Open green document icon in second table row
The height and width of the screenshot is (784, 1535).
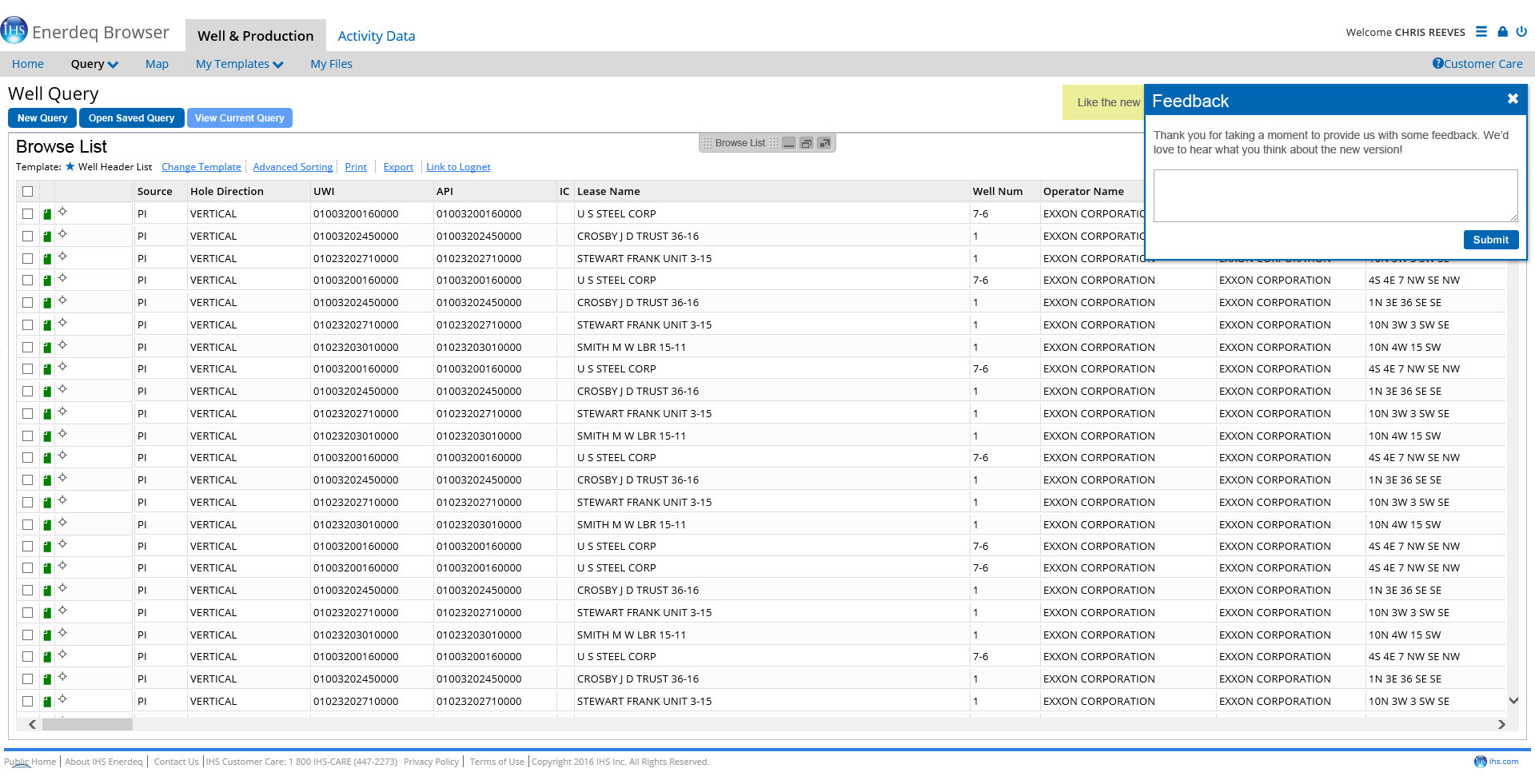tap(47, 237)
